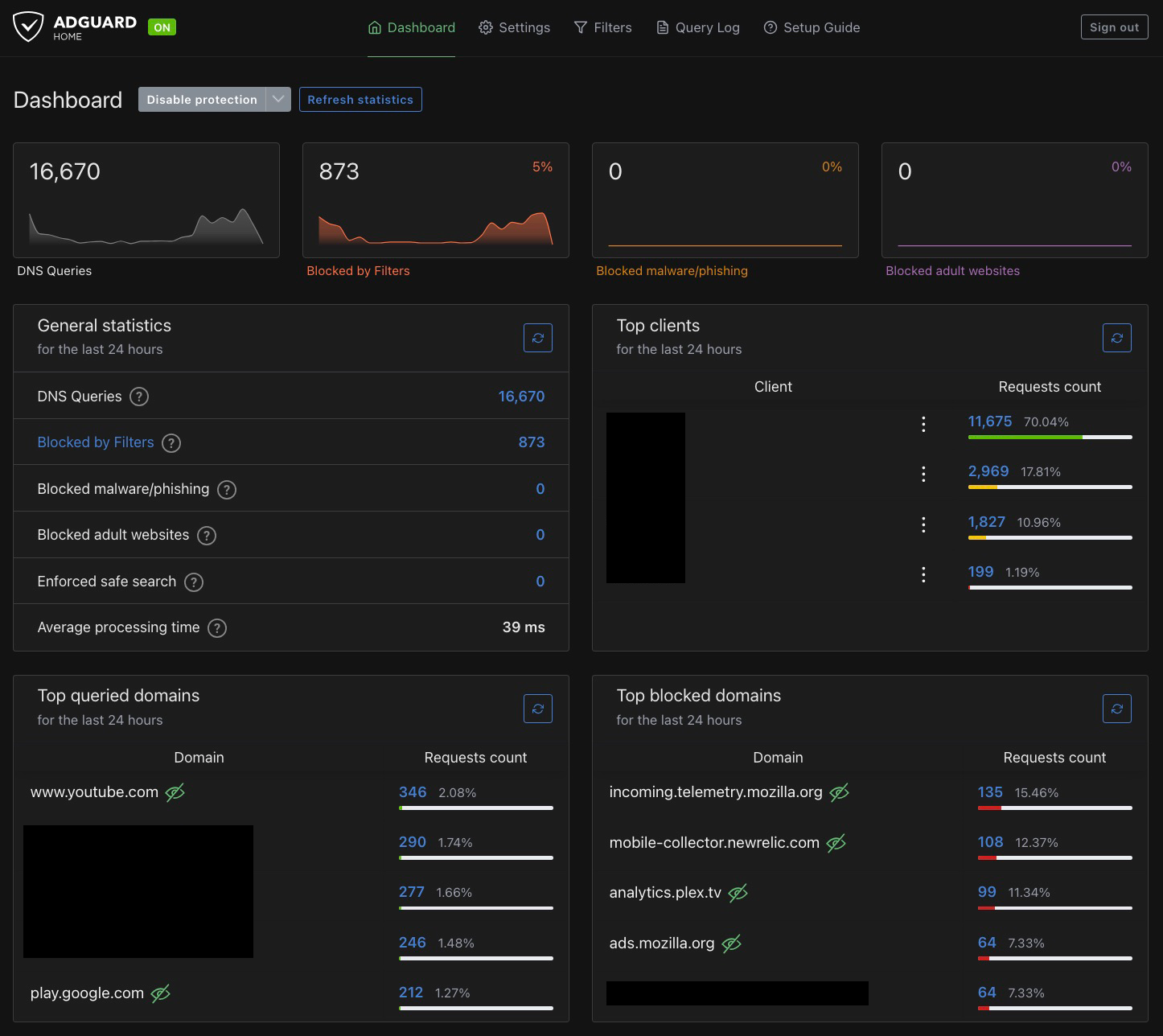Show help for Blocked by Filters statistic
Screen dimensions: 1163x1036
click(x=171, y=443)
